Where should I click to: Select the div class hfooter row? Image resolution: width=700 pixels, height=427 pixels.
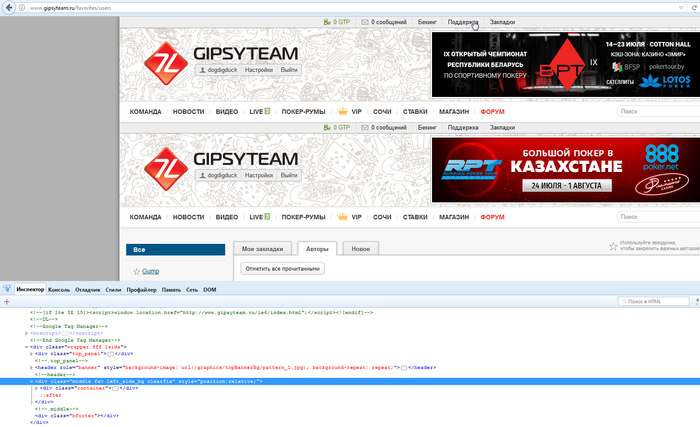(x=77, y=416)
